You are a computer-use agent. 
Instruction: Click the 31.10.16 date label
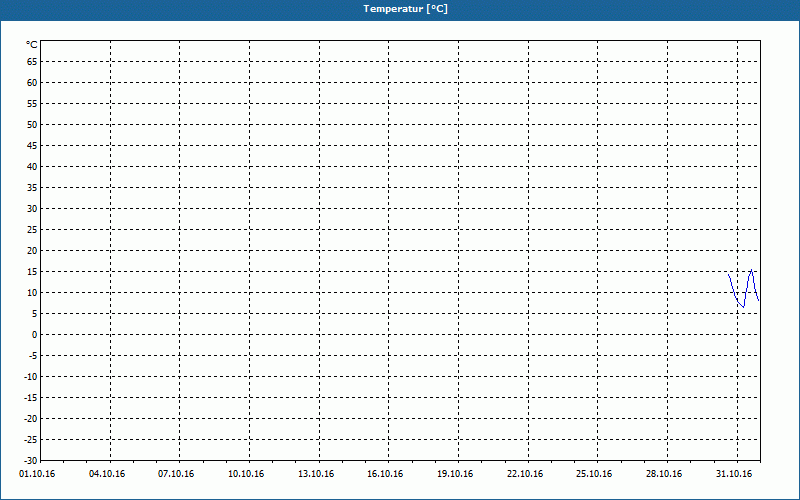(x=734, y=474)
